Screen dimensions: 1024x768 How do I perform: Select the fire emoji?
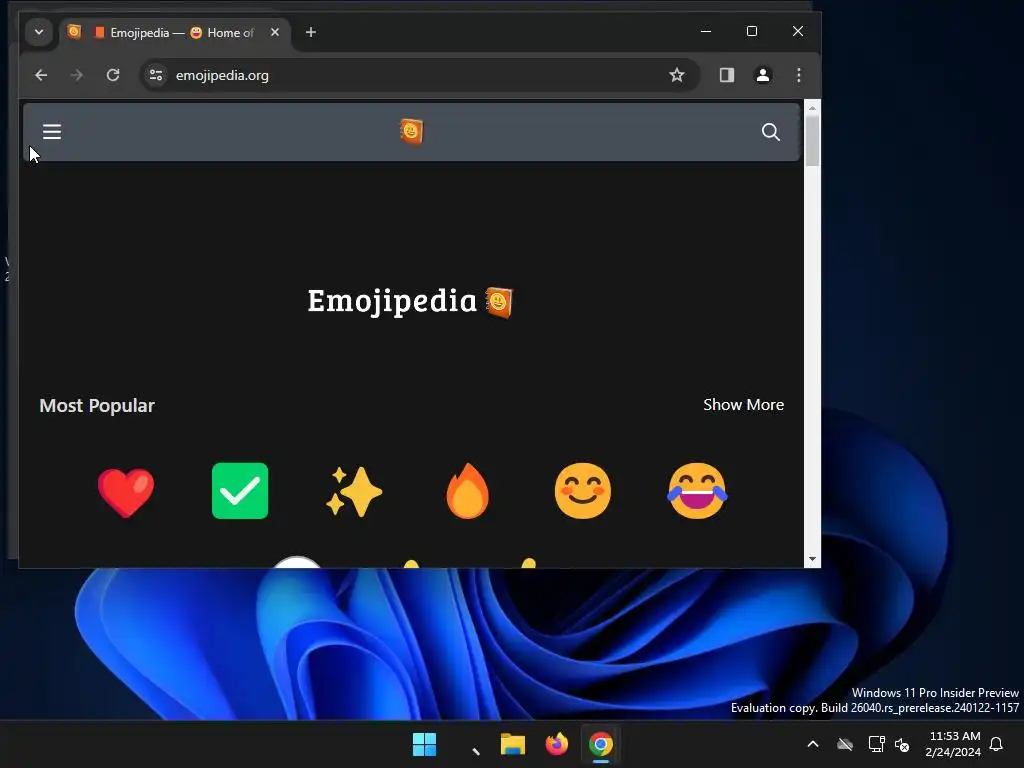coord(468,491)
